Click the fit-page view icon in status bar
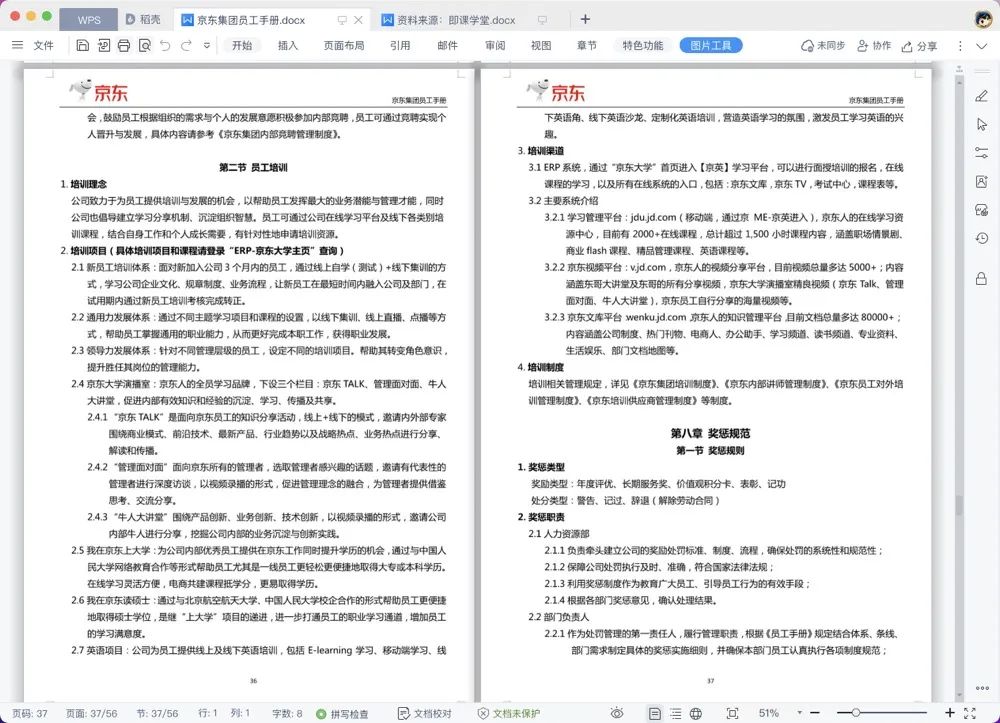The width and height of the screenshot is (1000, 723). [732, 713]
